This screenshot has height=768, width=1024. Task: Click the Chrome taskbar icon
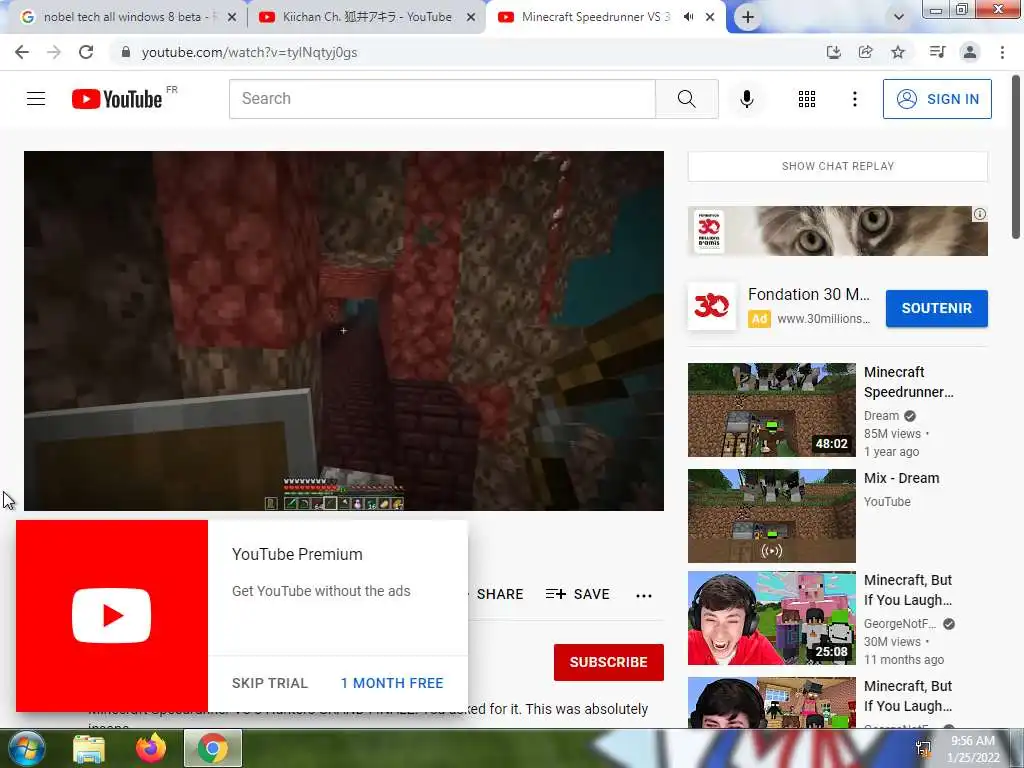(x=213, y=748)
